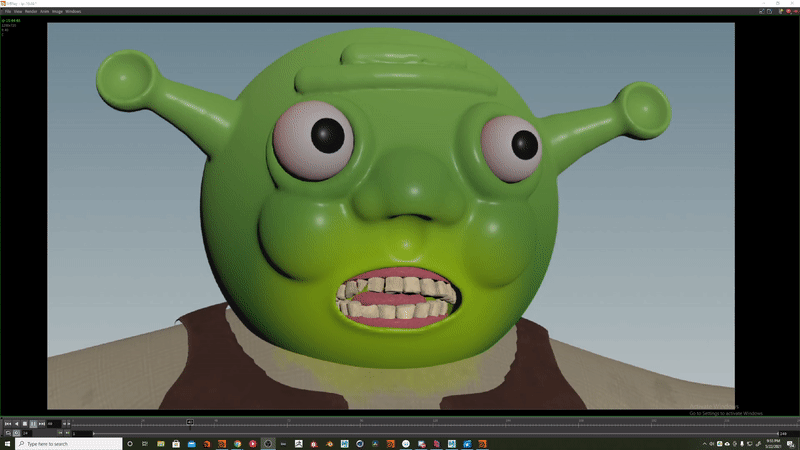Open File Explorer from the taskbar
The width and height of the screenshot is (800, 450).
[161, 444]
